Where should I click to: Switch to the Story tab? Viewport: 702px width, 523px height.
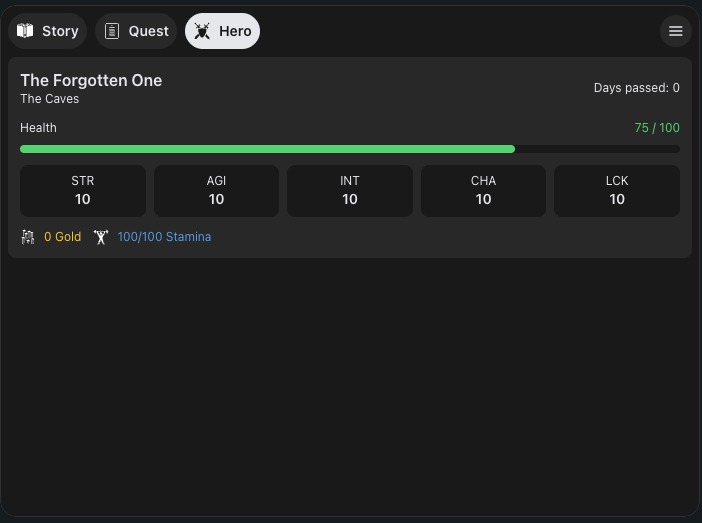(47, 31)
